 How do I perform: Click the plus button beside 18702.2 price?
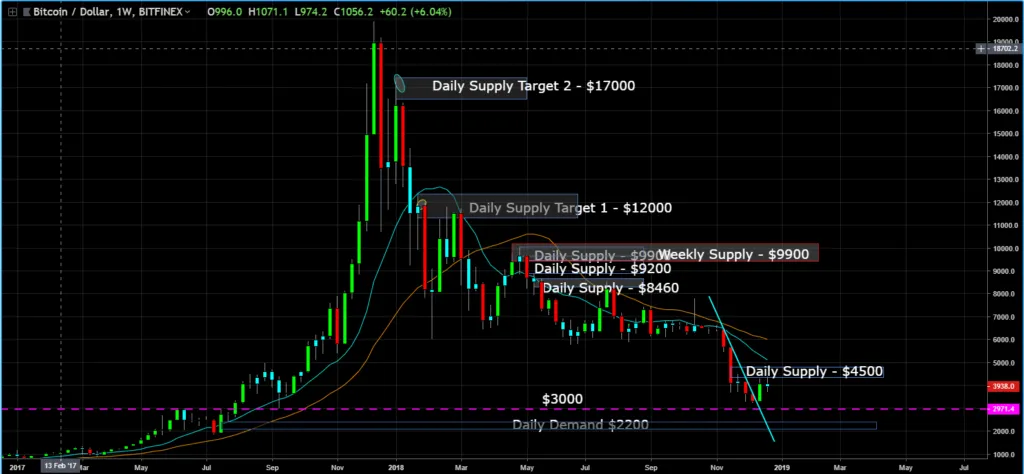pos(981,49)
